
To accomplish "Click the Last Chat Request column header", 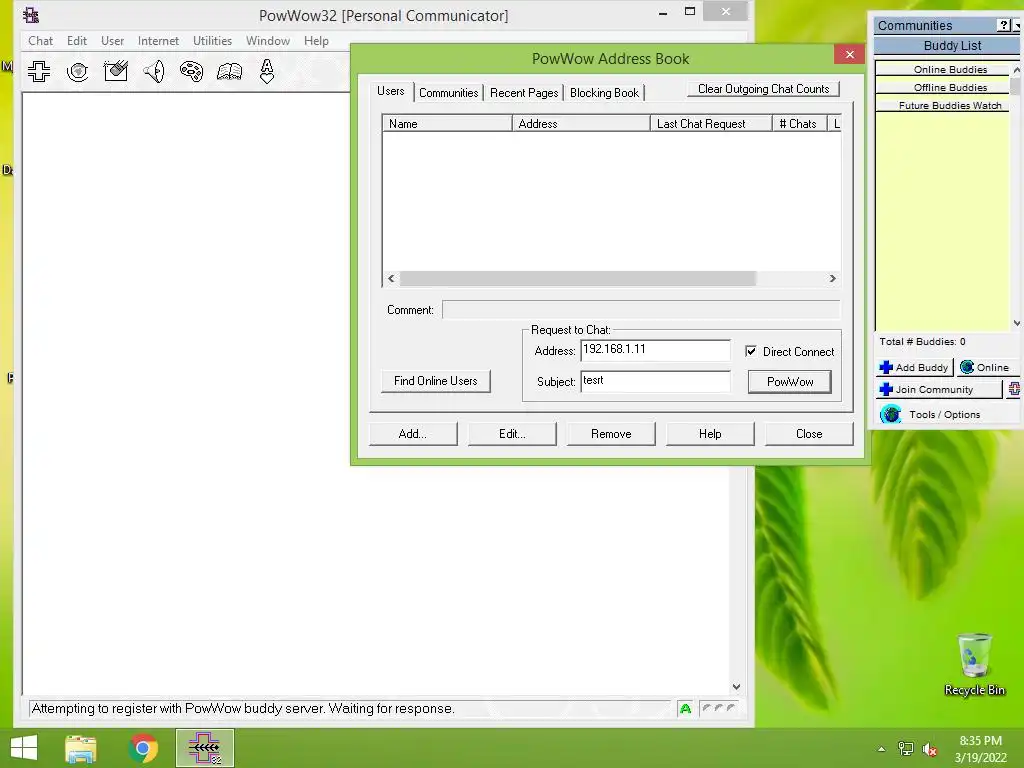I will (x=711, y=123).
